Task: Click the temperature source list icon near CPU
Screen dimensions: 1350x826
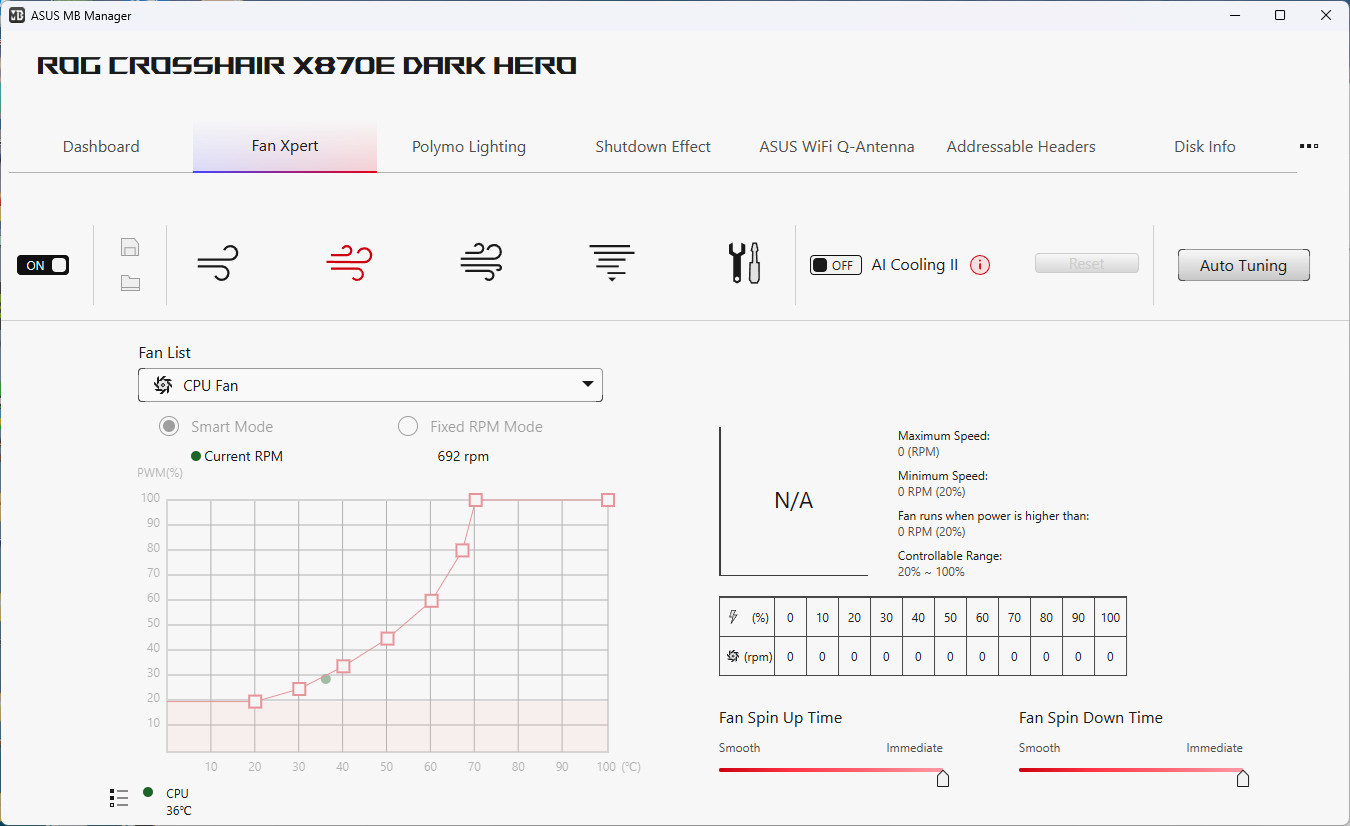Action: [119, 797]
